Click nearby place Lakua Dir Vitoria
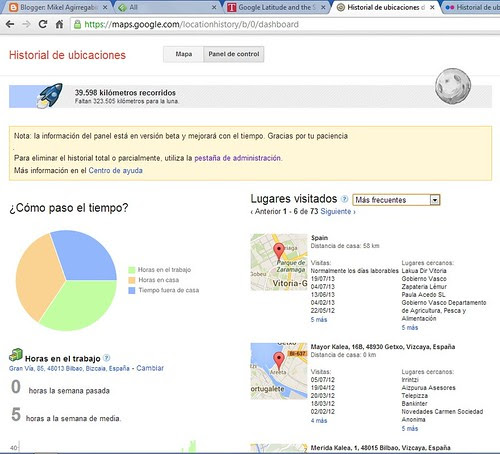Image resolution: width=500 pixels, height=454 pixels. (x=424, y=270)
